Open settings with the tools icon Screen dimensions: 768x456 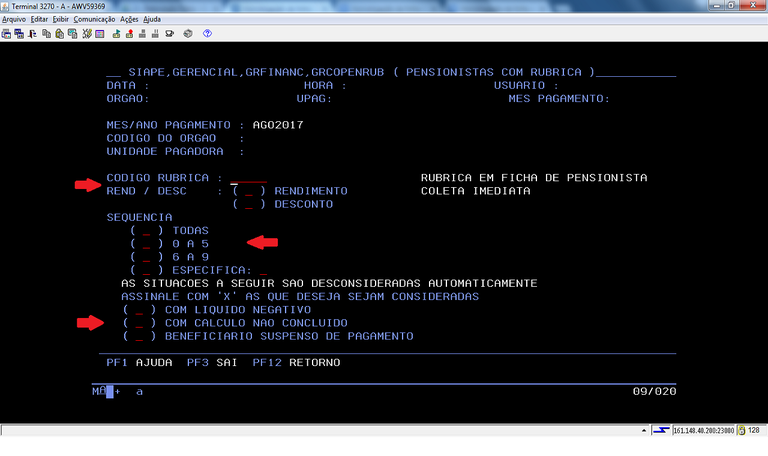pos(87,34)
